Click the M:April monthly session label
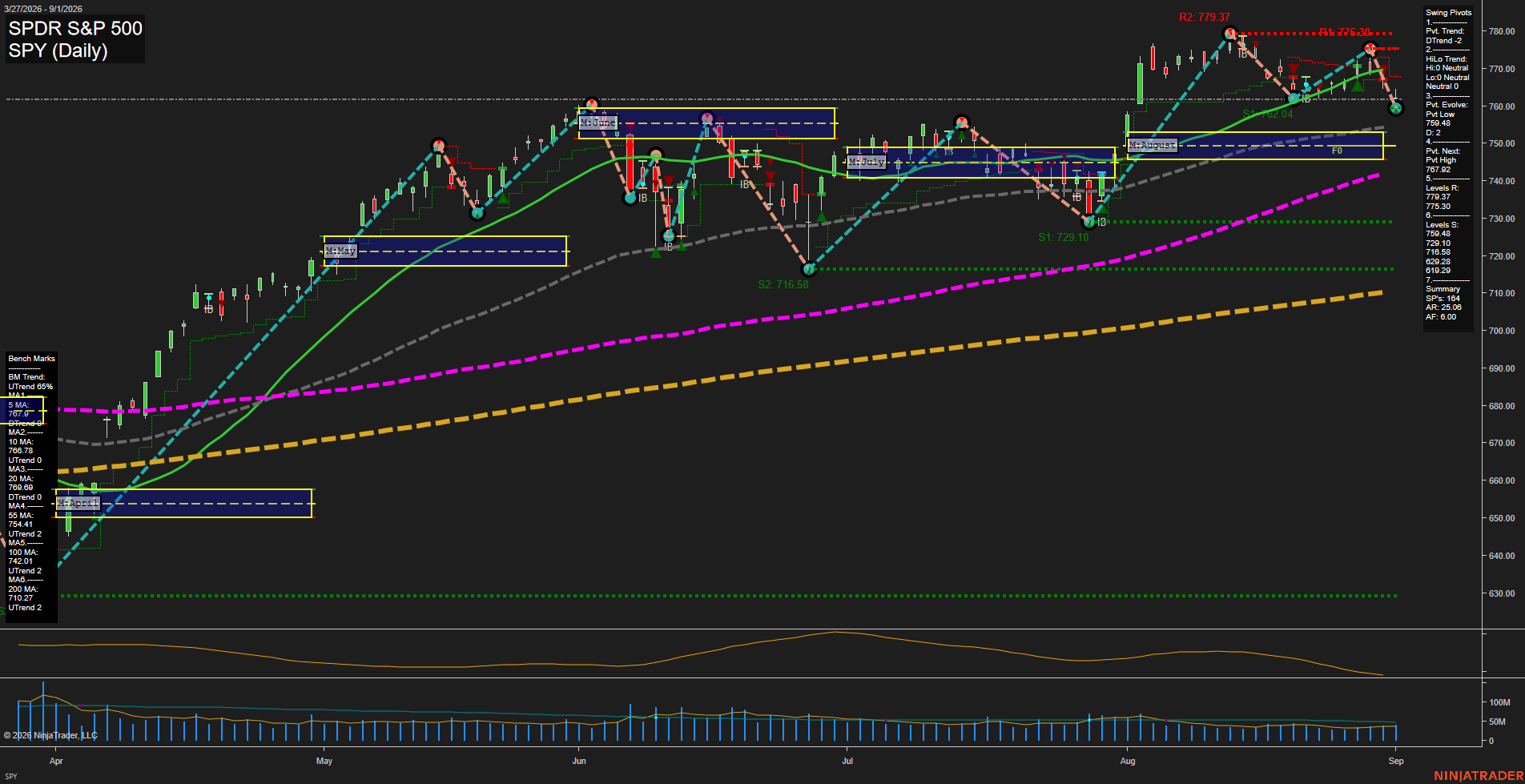This screenshot has width=1525, height=784. click(x=78, y=503)
